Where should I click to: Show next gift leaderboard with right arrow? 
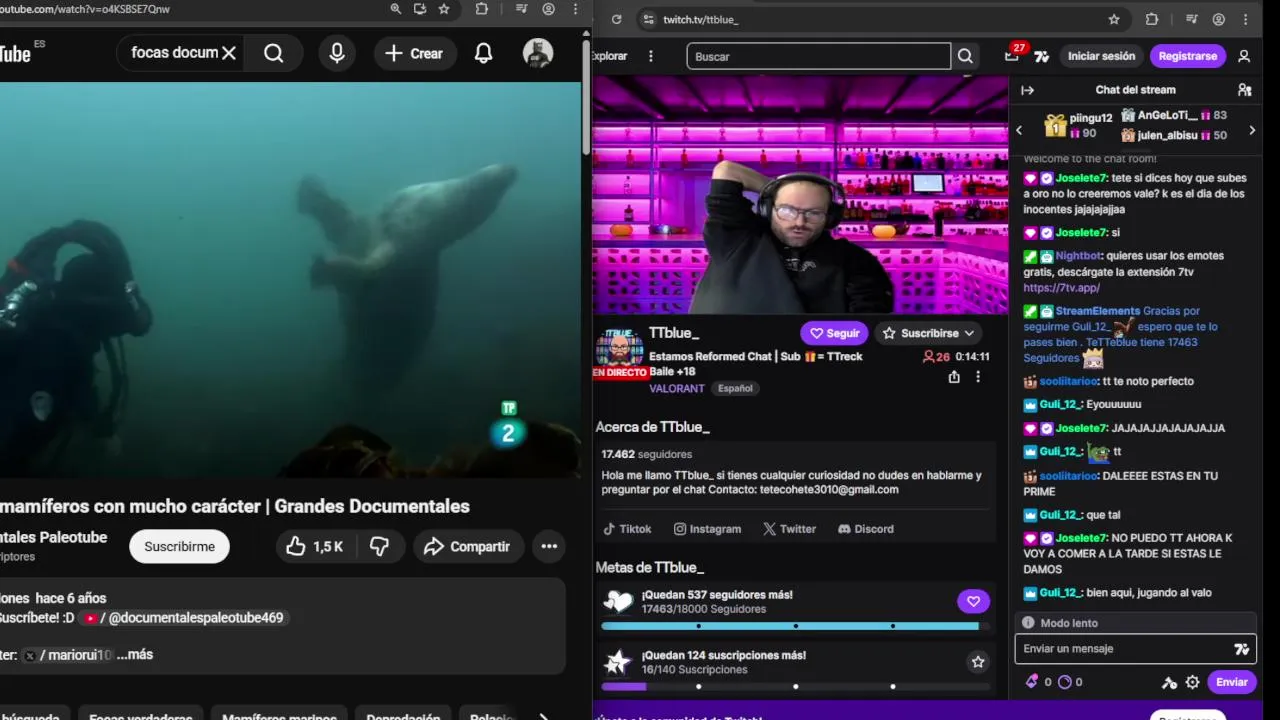coord(1252,130)
